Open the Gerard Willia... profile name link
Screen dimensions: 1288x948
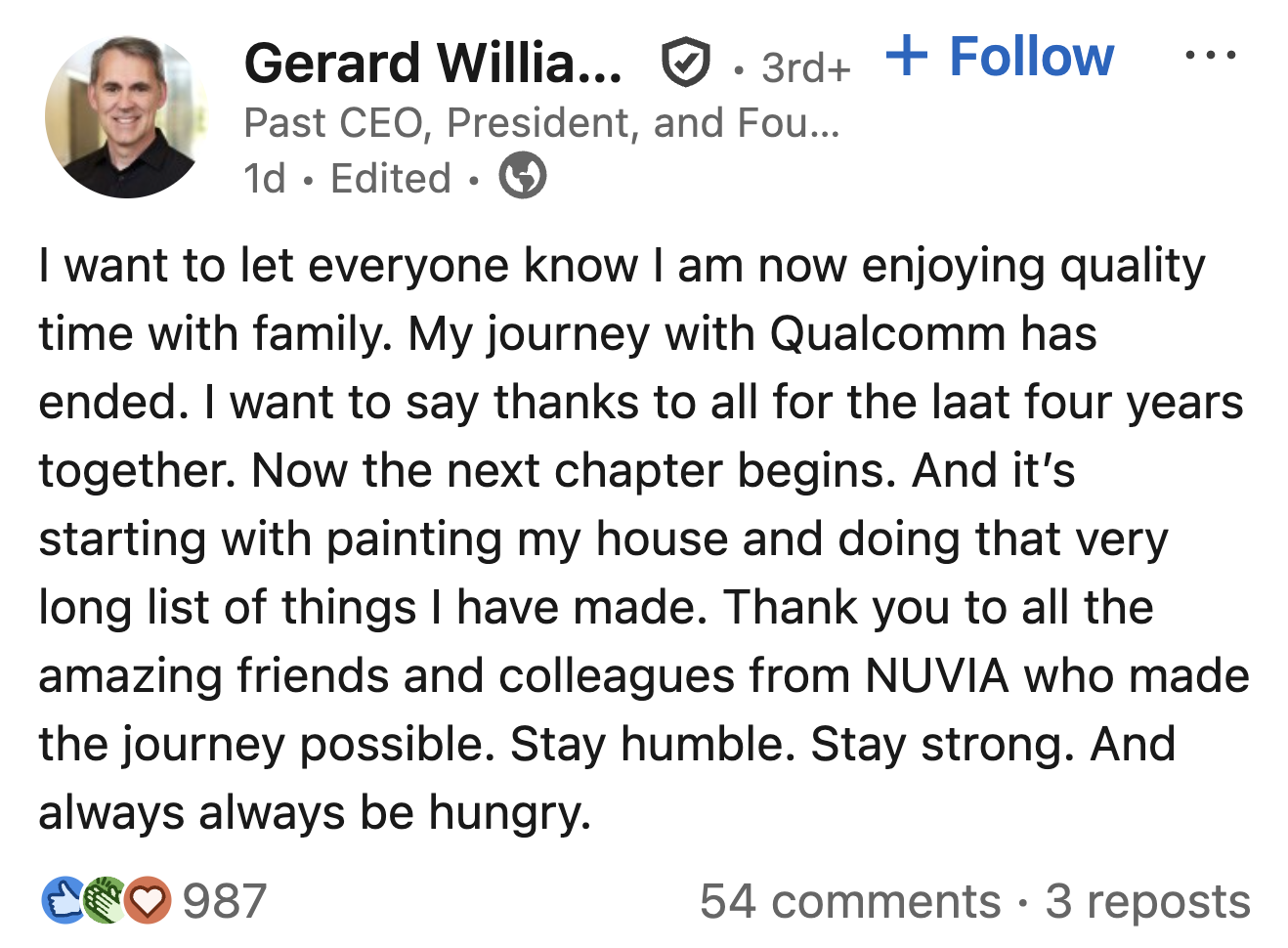[x=433, y=63]
